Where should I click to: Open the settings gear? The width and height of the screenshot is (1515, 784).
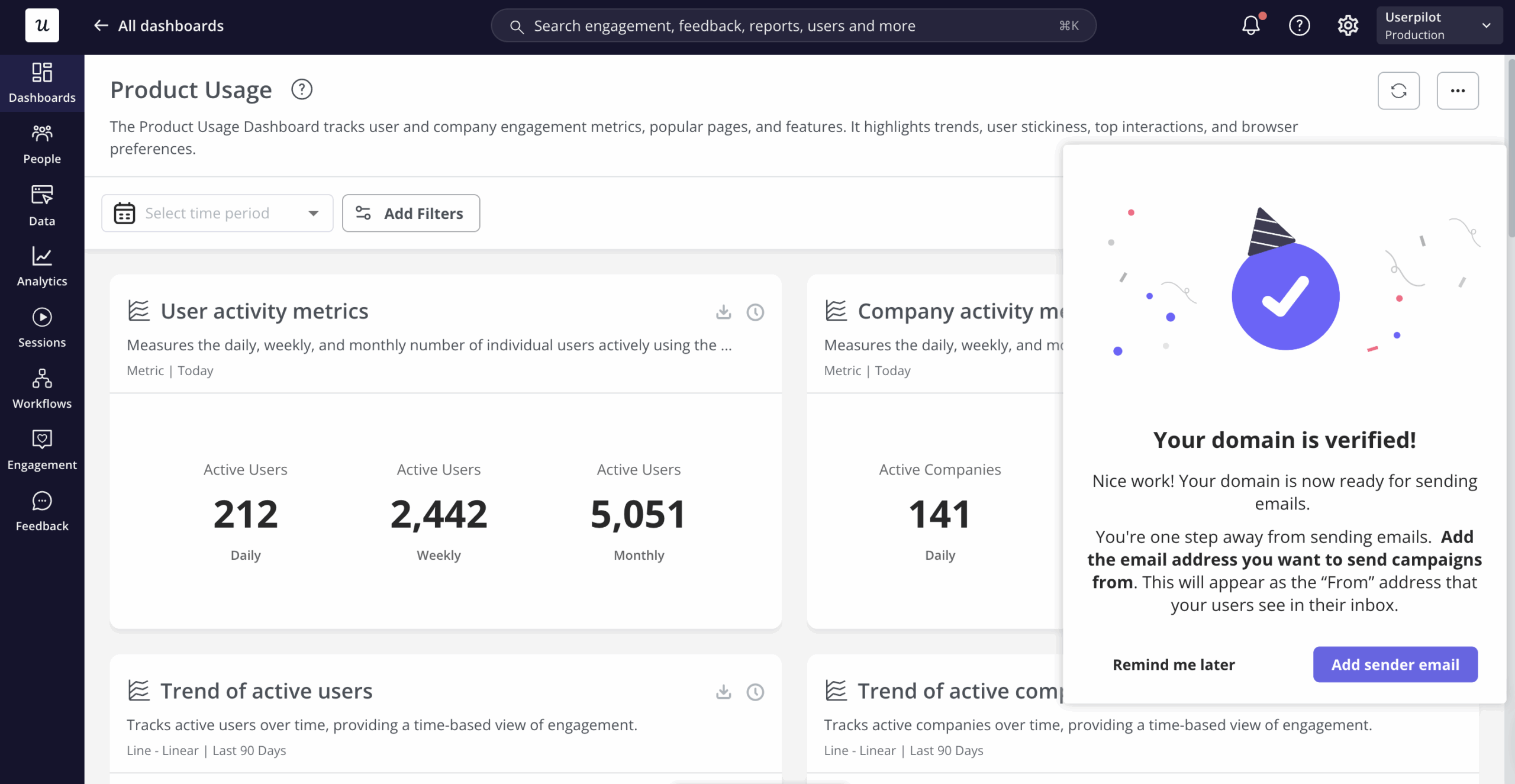[x=1348, y=25]
